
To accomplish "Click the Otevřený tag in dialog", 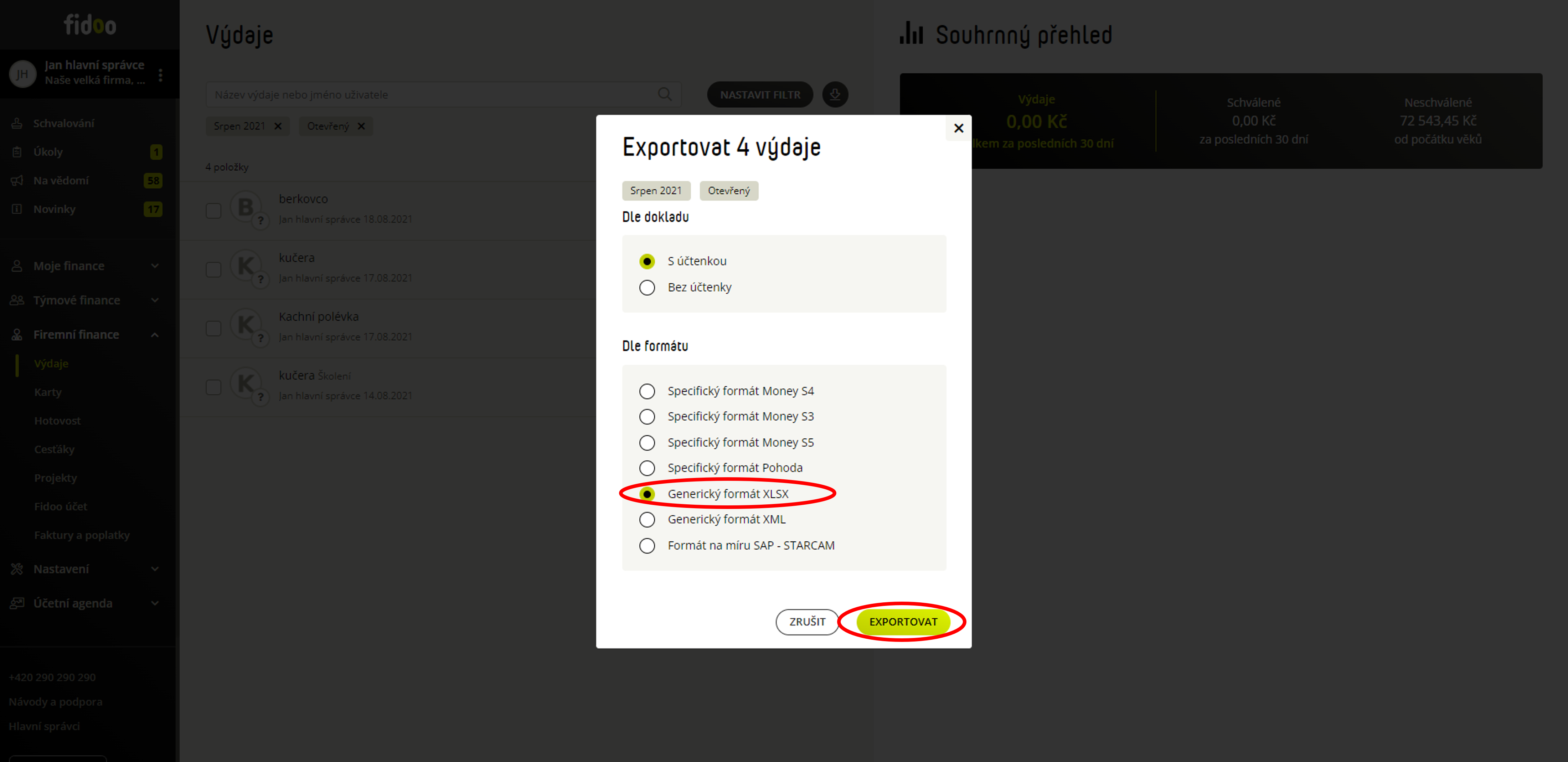I will [x=729, y=190].
